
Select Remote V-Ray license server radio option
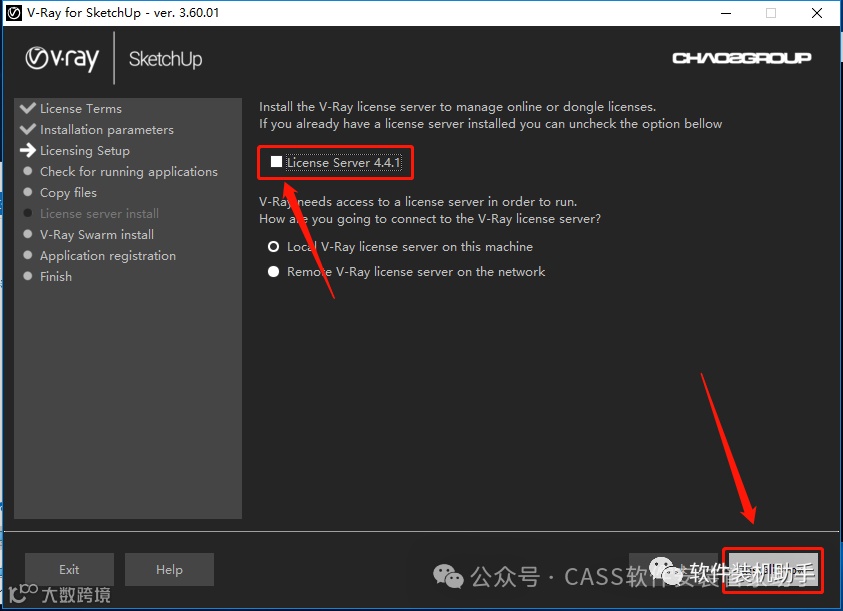coord(274,272)
